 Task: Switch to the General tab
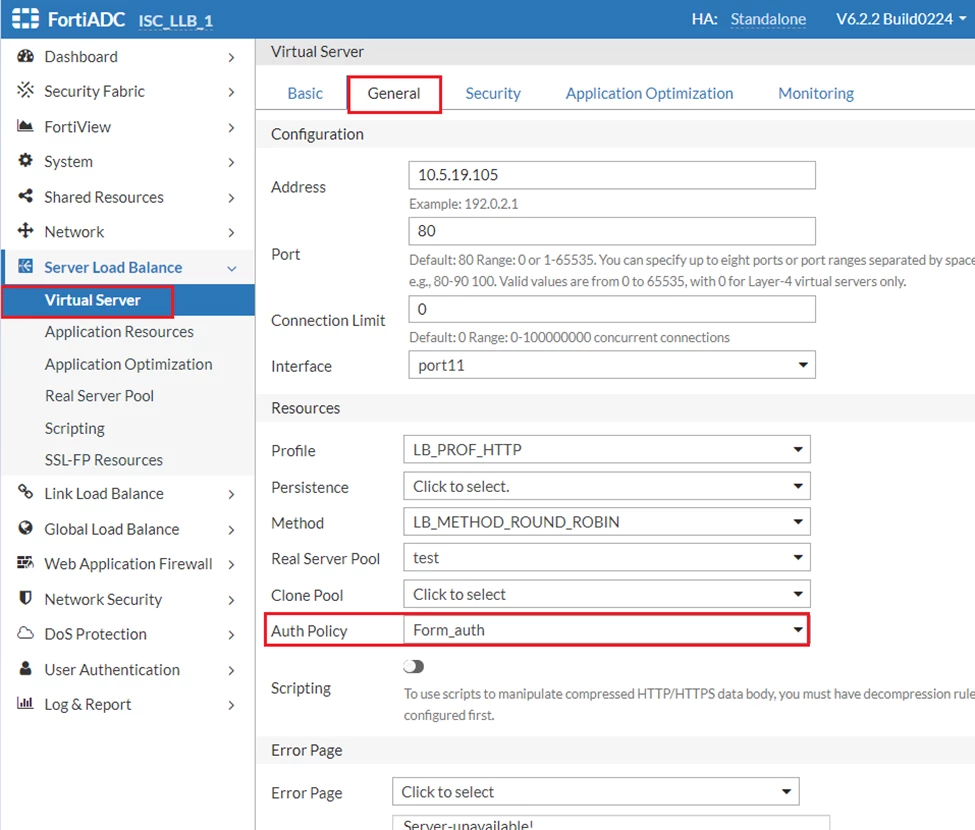(394, 93)
